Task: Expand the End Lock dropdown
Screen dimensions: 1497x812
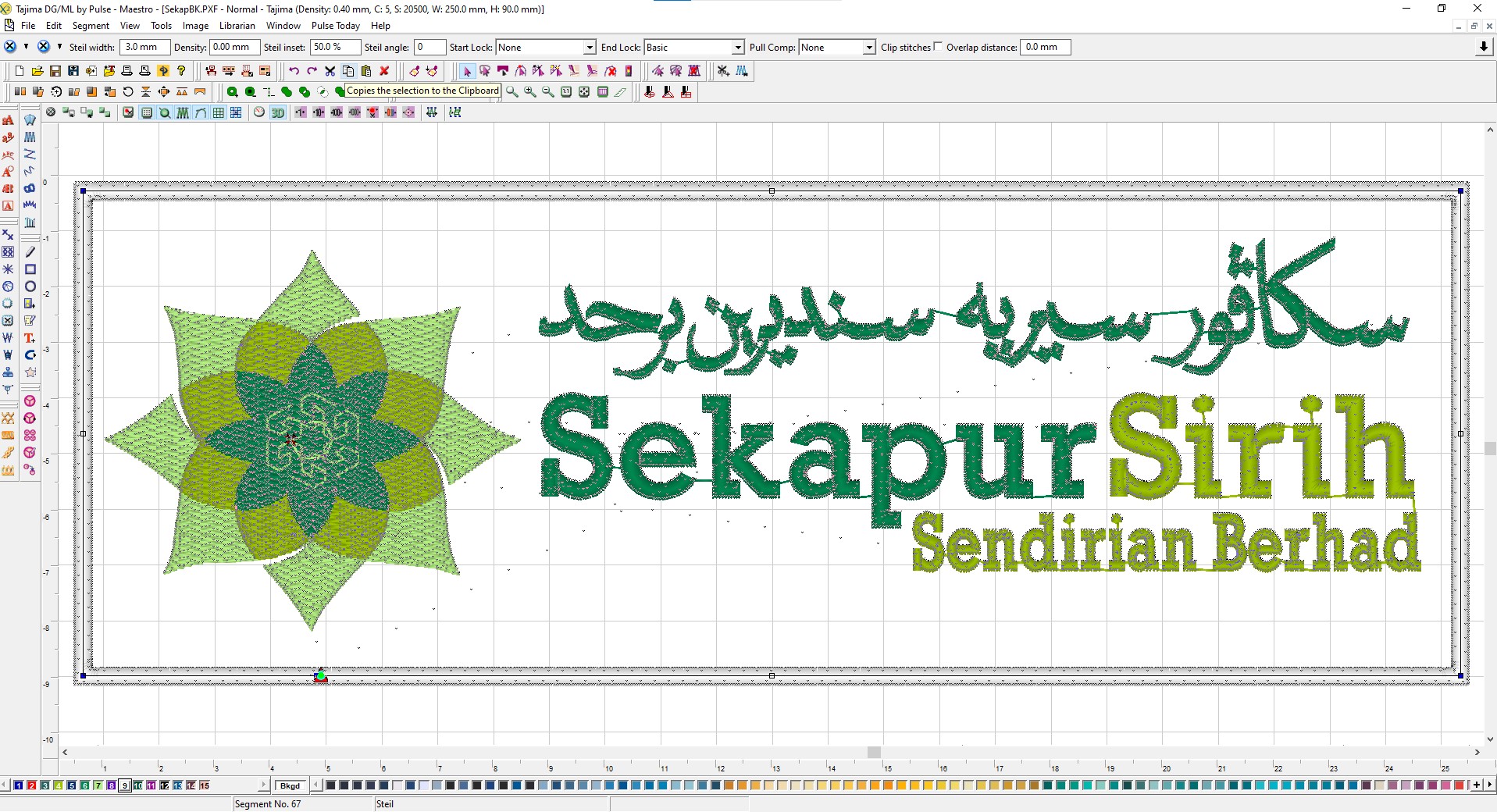Action: [x=738, y=48]
